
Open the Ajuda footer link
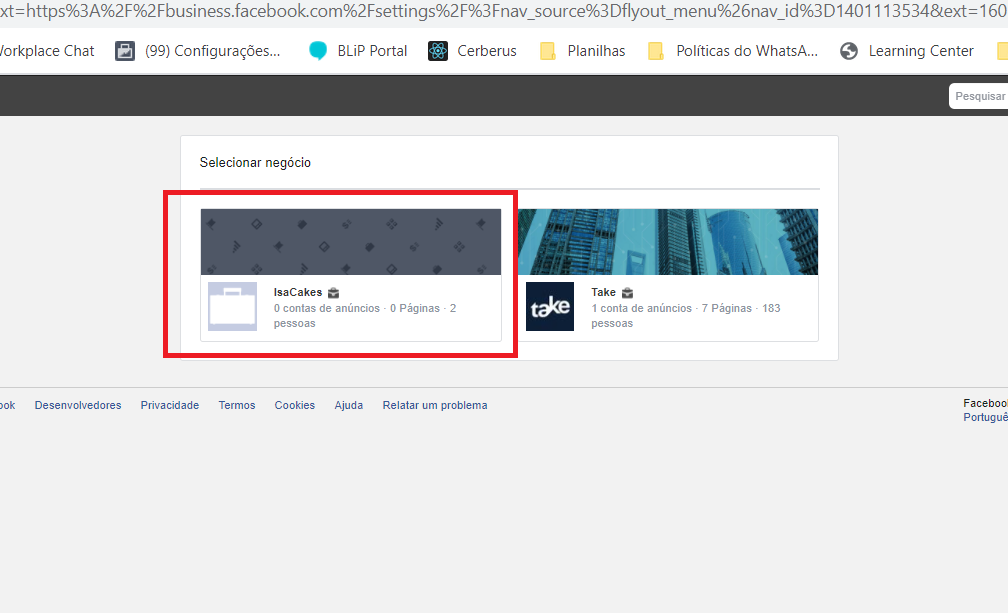coord(348,405)
